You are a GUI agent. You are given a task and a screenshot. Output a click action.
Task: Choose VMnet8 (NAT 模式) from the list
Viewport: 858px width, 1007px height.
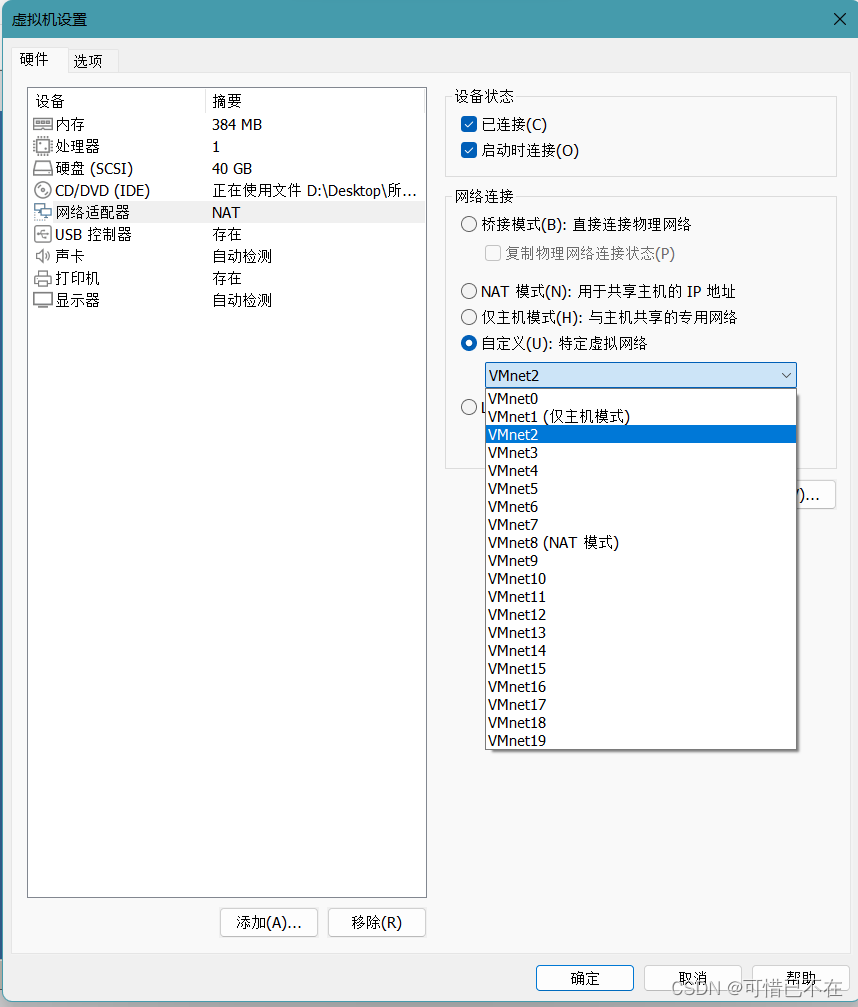[554, 542]
